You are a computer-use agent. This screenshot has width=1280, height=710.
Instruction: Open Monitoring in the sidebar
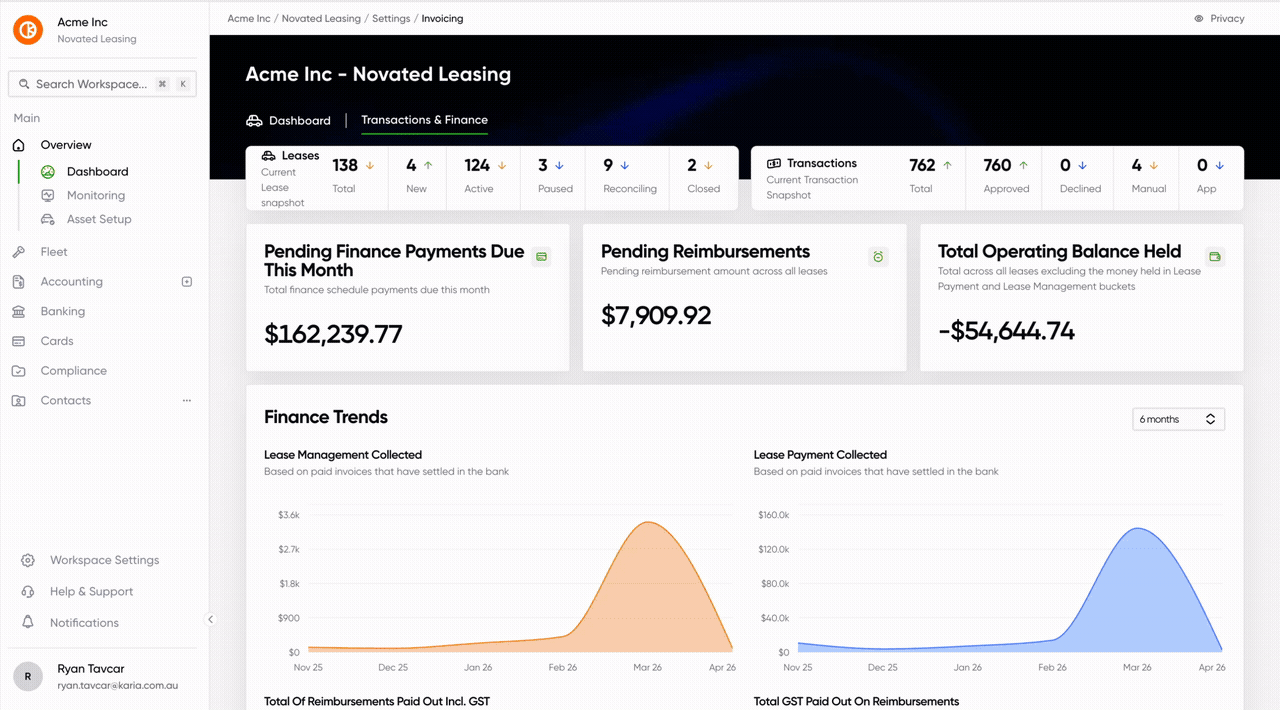click(96, 195)
